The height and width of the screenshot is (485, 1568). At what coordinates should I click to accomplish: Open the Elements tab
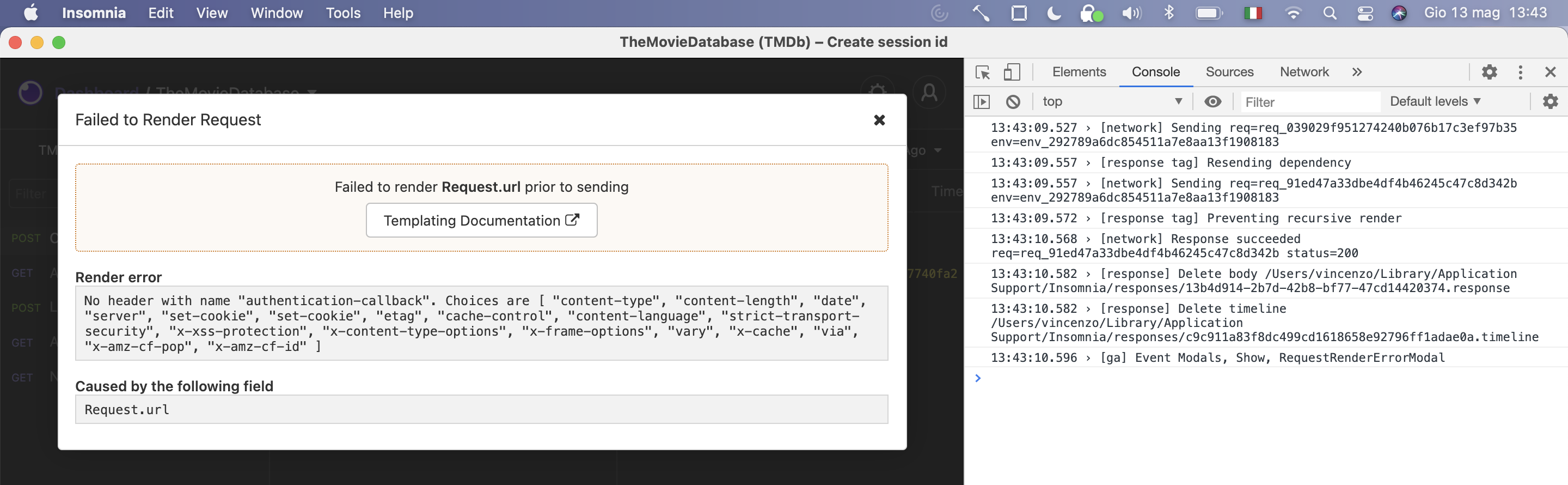[1079, 72]
